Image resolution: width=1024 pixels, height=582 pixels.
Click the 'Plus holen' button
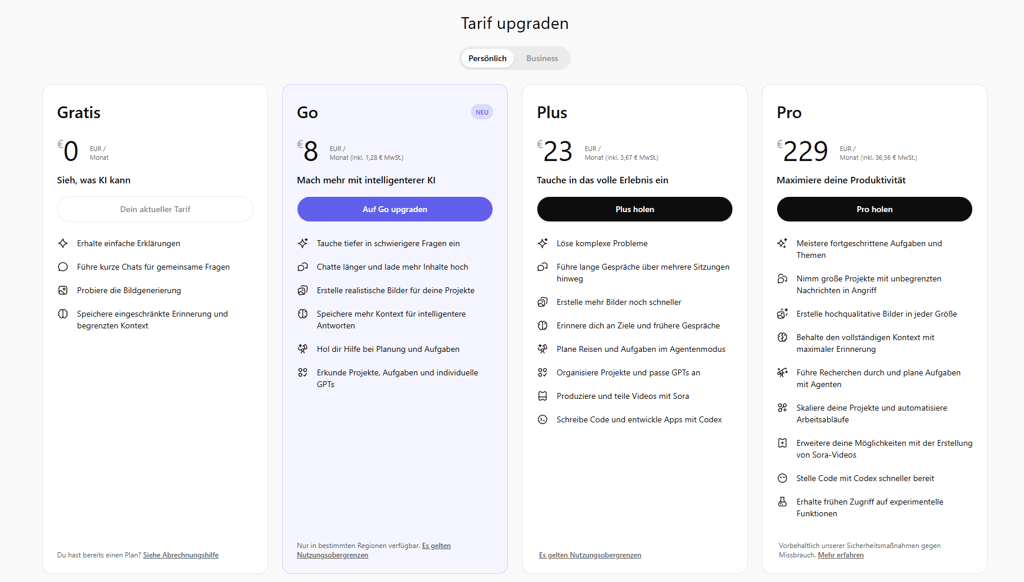tap(634, 209)
